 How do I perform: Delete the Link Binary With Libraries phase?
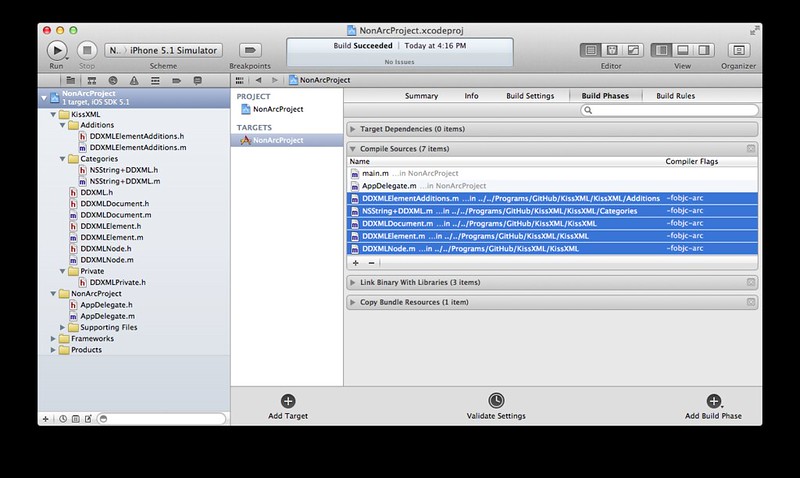pos(751,282)
